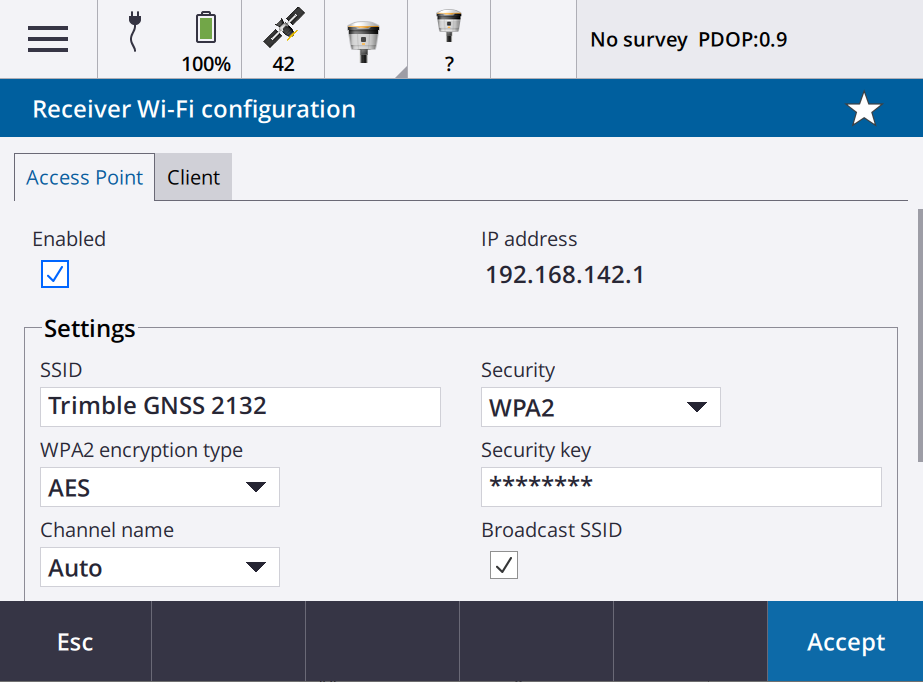
Task: Open the hamburger main menu
Action: 48,39
